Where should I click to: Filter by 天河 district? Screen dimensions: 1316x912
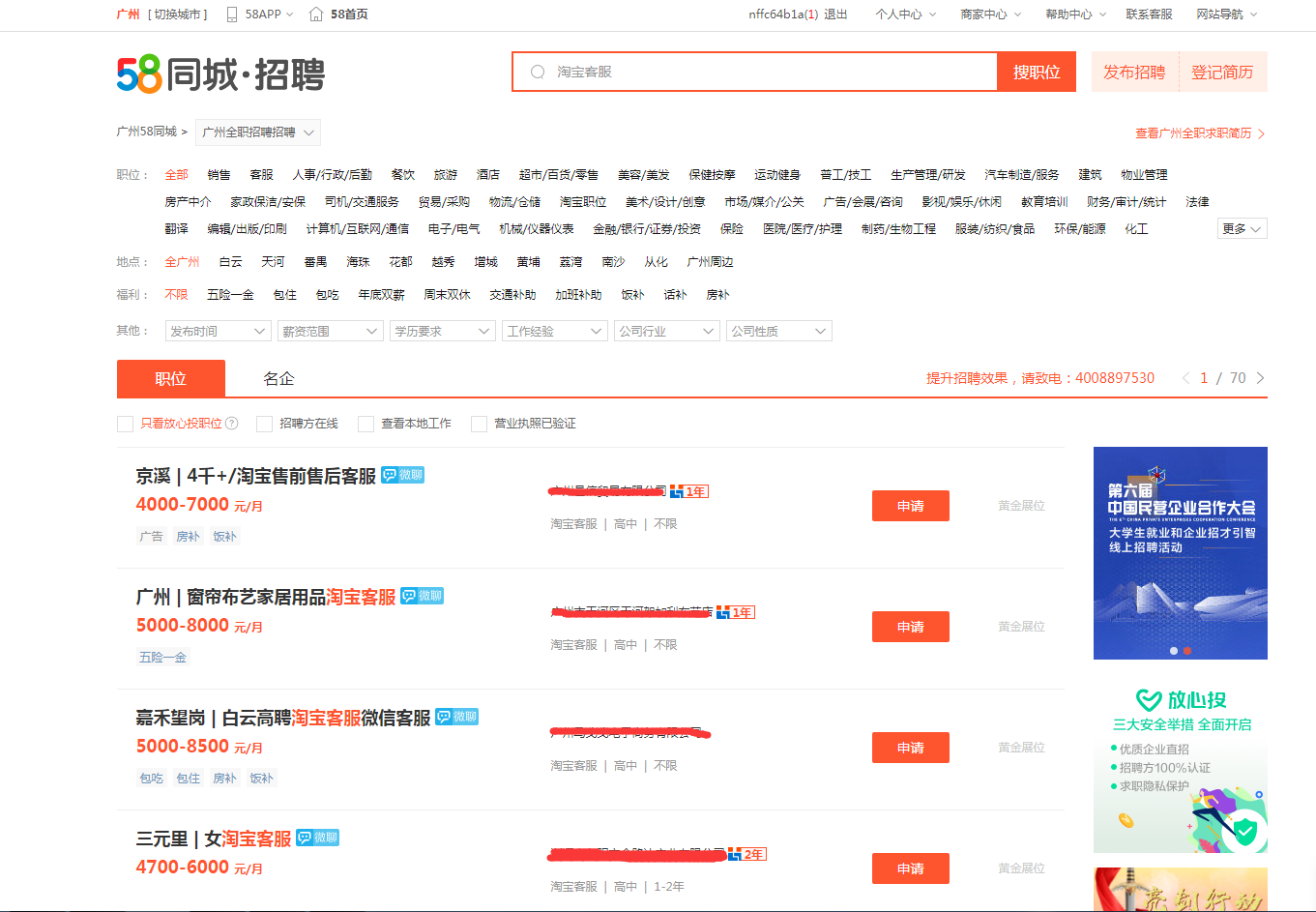(x=273, y=262)
